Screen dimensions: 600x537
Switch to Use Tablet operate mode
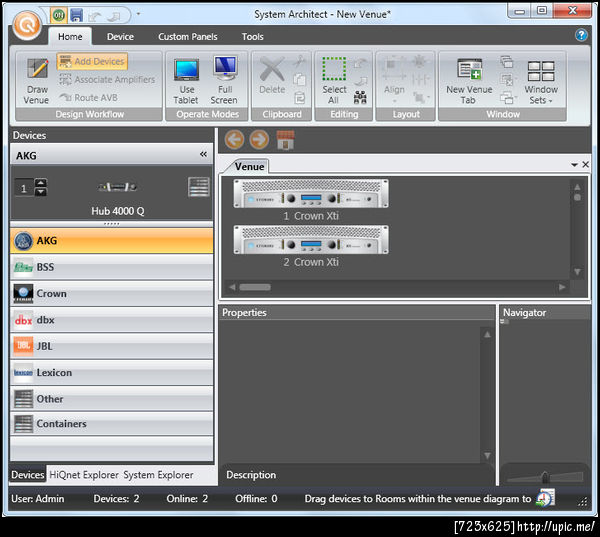[x=186, y=81]
